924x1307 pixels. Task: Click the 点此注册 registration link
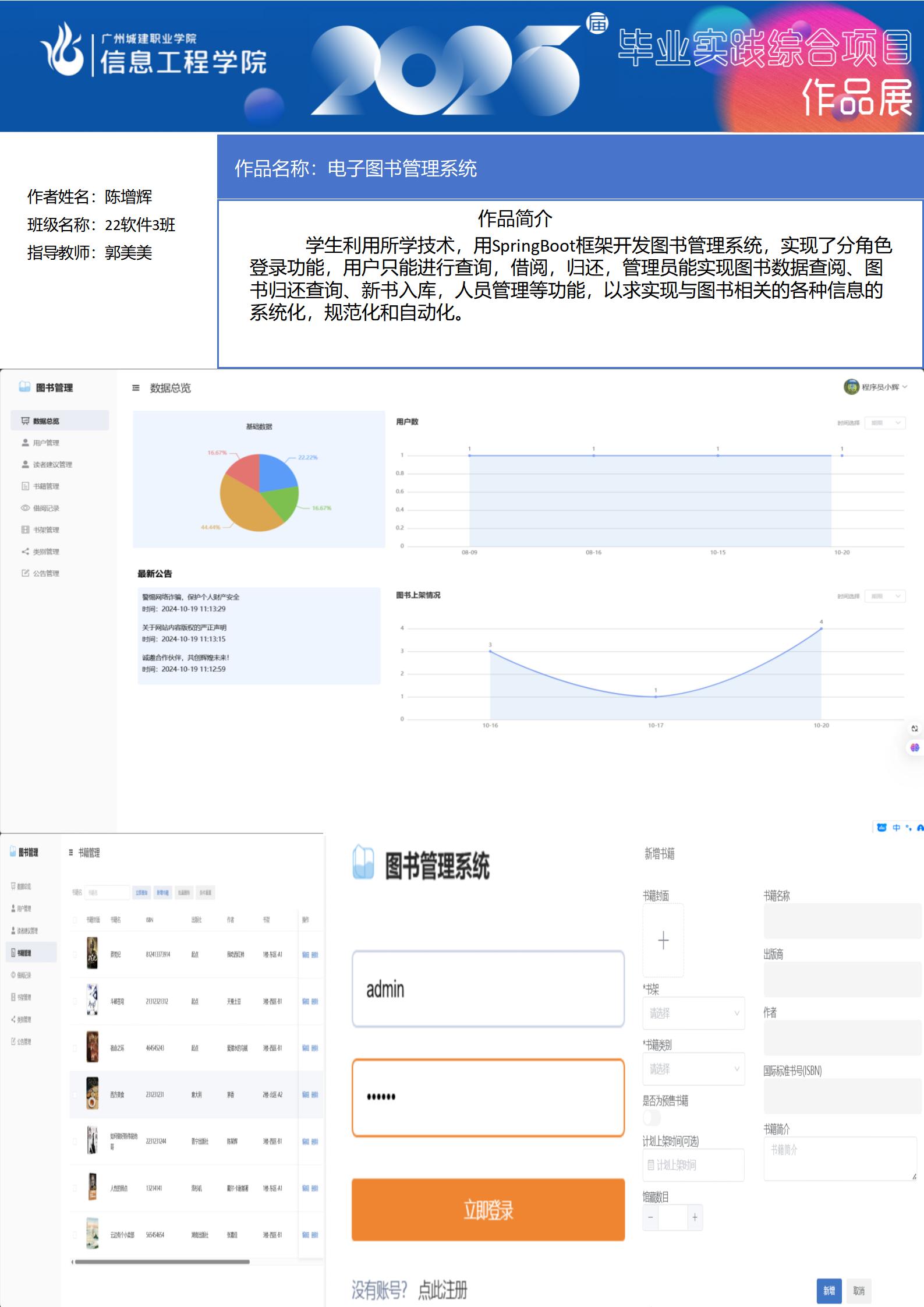(442, 1291)
